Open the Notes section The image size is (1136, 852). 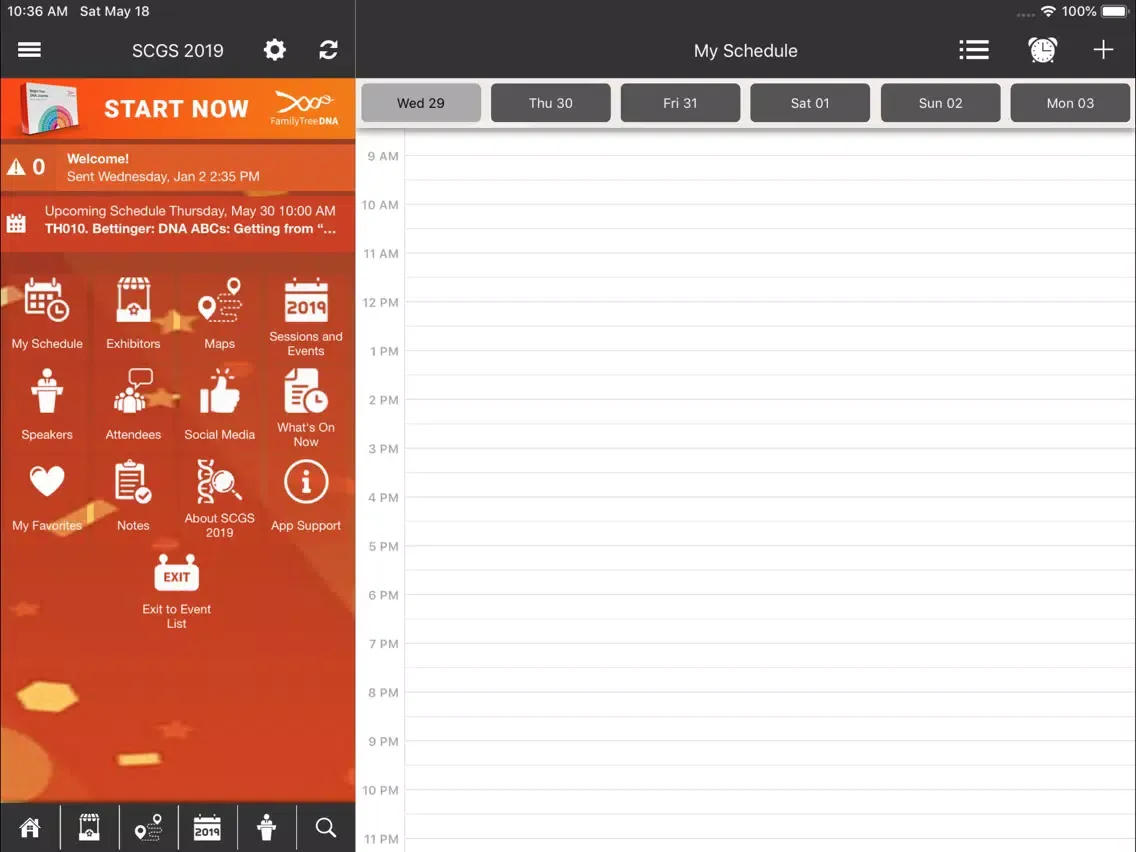point(133,496)
